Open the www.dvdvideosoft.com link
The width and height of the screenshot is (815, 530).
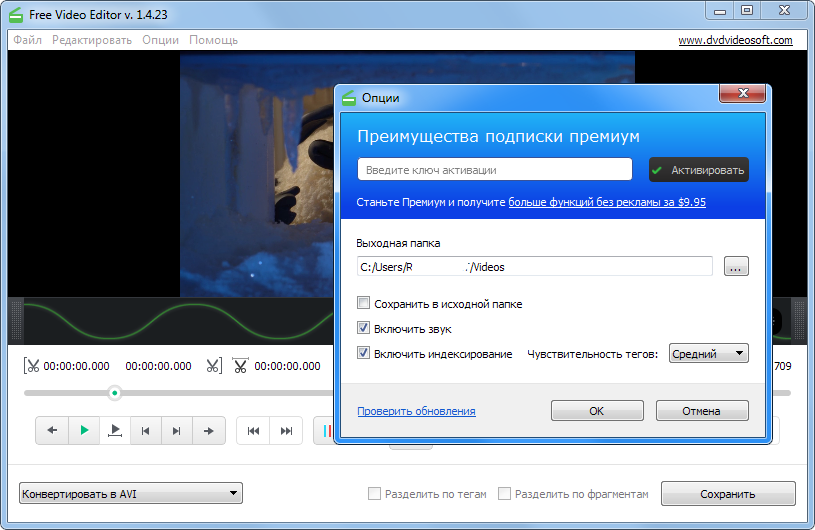[x=735, y=40]
